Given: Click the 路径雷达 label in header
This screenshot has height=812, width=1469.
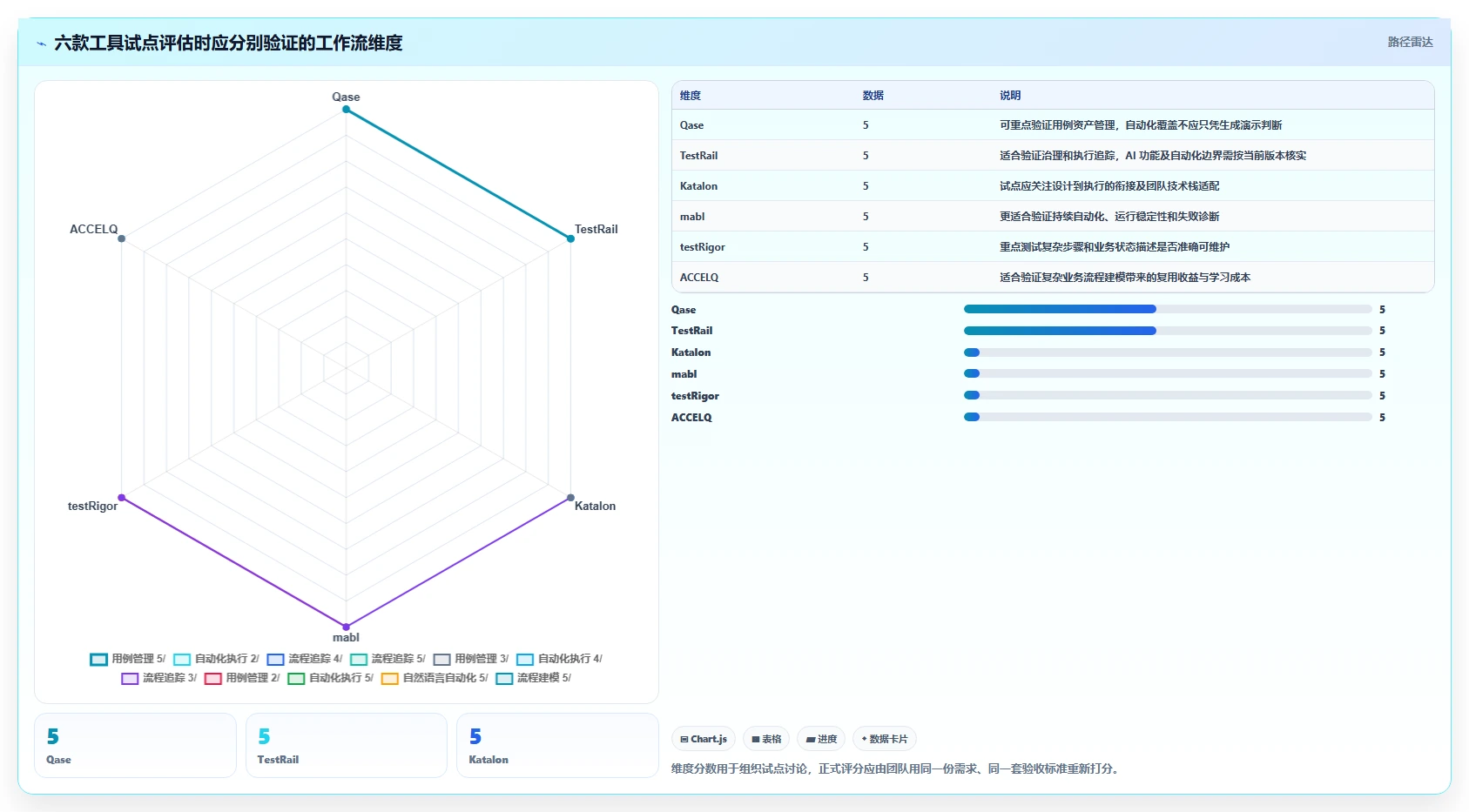Looking at the screenshot, I should (x=1410, y=42).
